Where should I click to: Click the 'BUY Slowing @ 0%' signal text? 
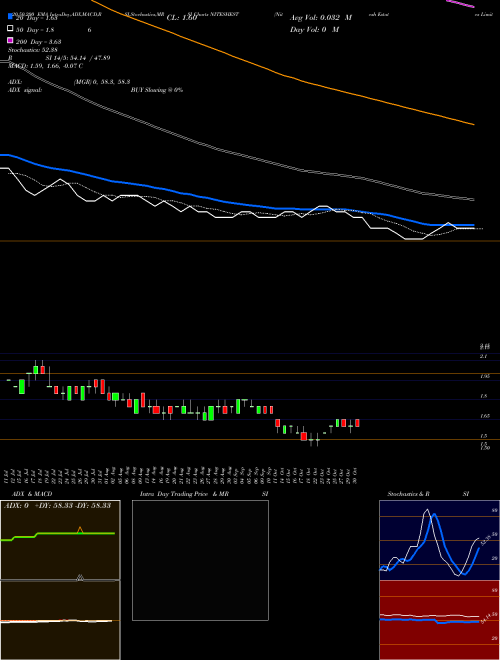157,90
